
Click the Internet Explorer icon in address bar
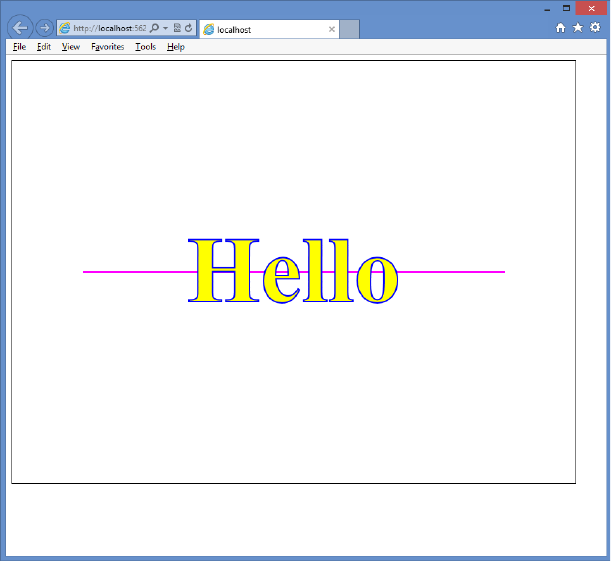click(x=65, y=28)
